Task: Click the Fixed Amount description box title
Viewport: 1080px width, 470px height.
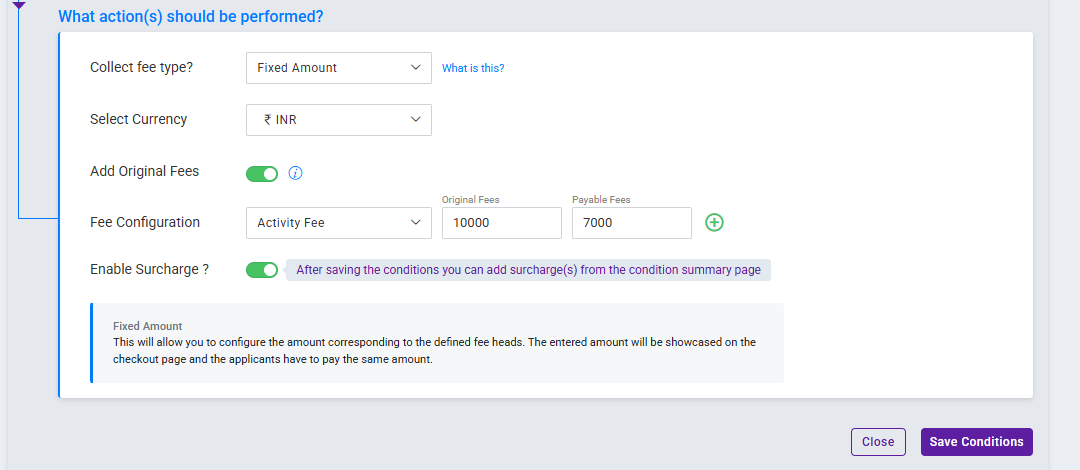Action: coord(148,326)
